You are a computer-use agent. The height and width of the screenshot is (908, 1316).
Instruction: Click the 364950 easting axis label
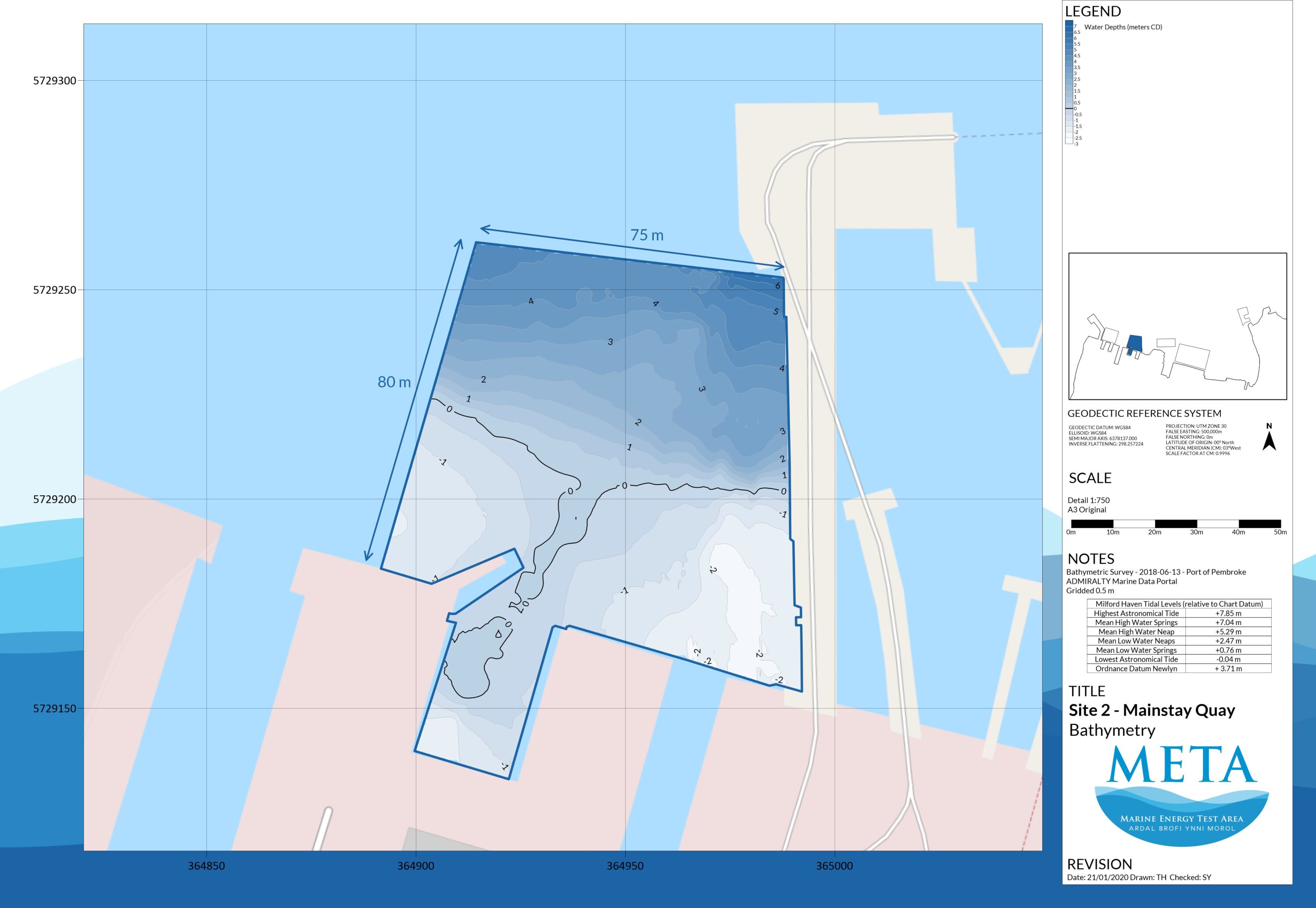pyautogui.click(x=625, y=866)
